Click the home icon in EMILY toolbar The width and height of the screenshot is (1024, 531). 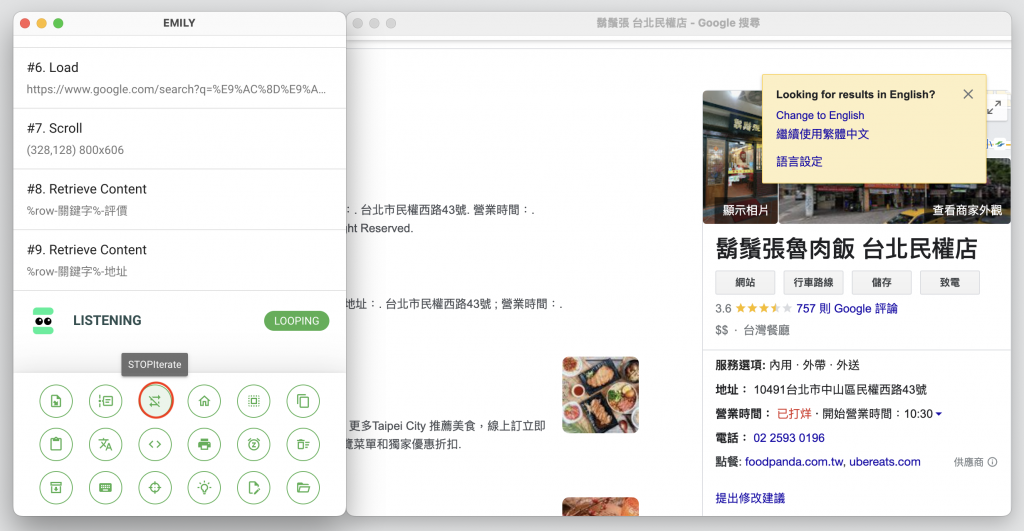click(204, 401)
